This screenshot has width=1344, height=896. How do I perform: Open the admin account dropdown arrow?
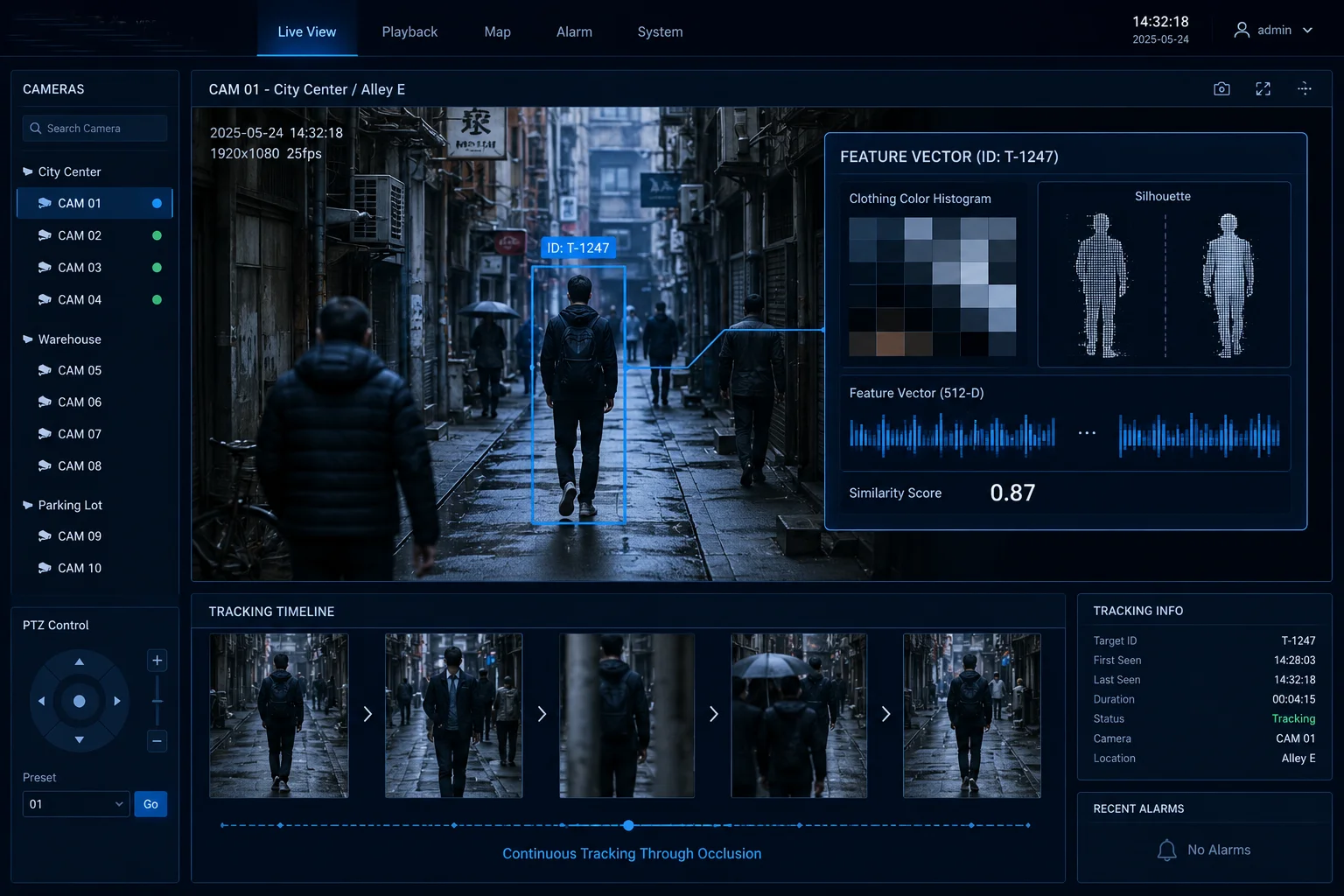tap(1308, 31)
